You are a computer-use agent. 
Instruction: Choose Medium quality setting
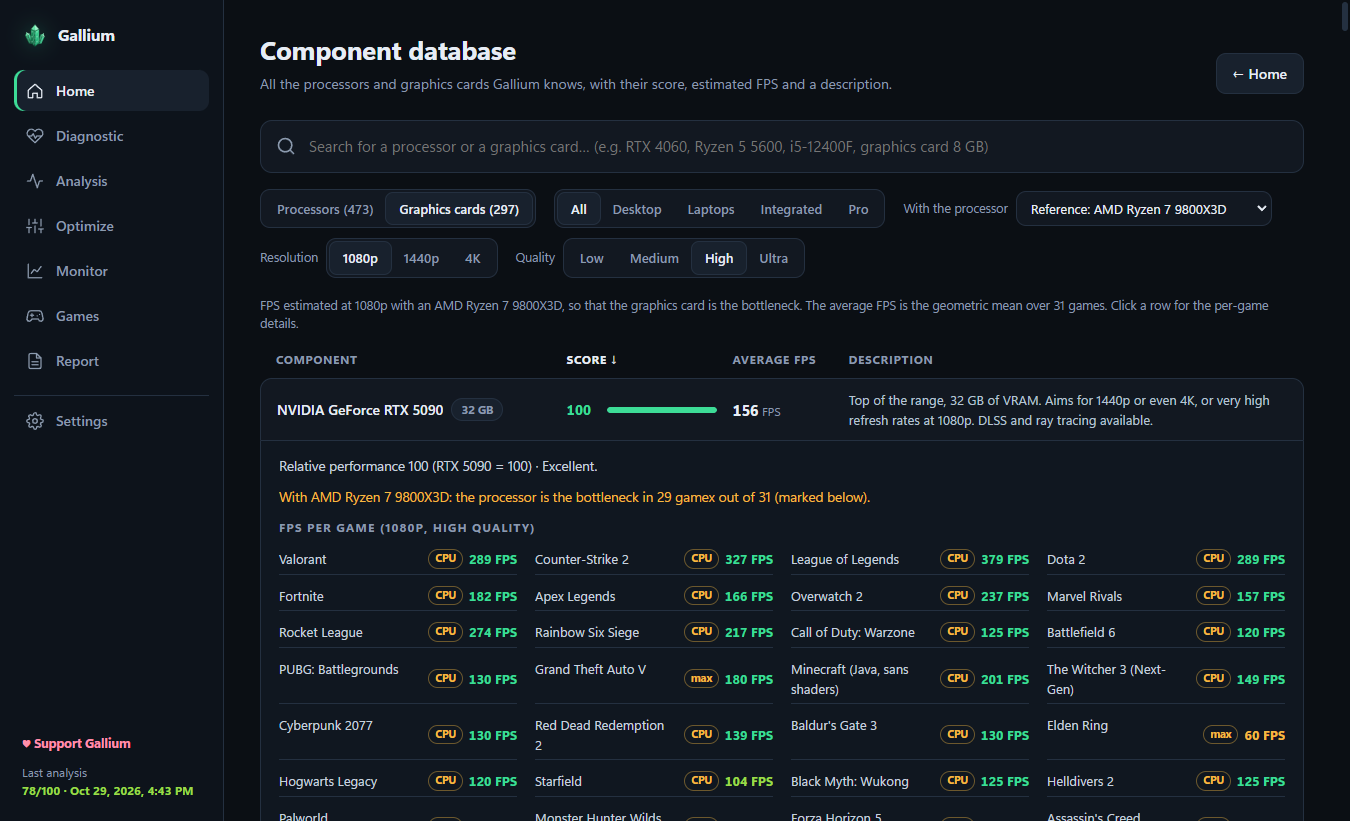654,258
